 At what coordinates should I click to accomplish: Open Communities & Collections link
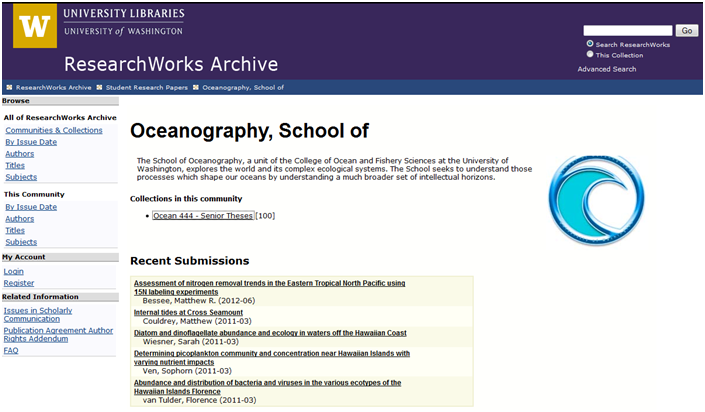tap(54, 130)
